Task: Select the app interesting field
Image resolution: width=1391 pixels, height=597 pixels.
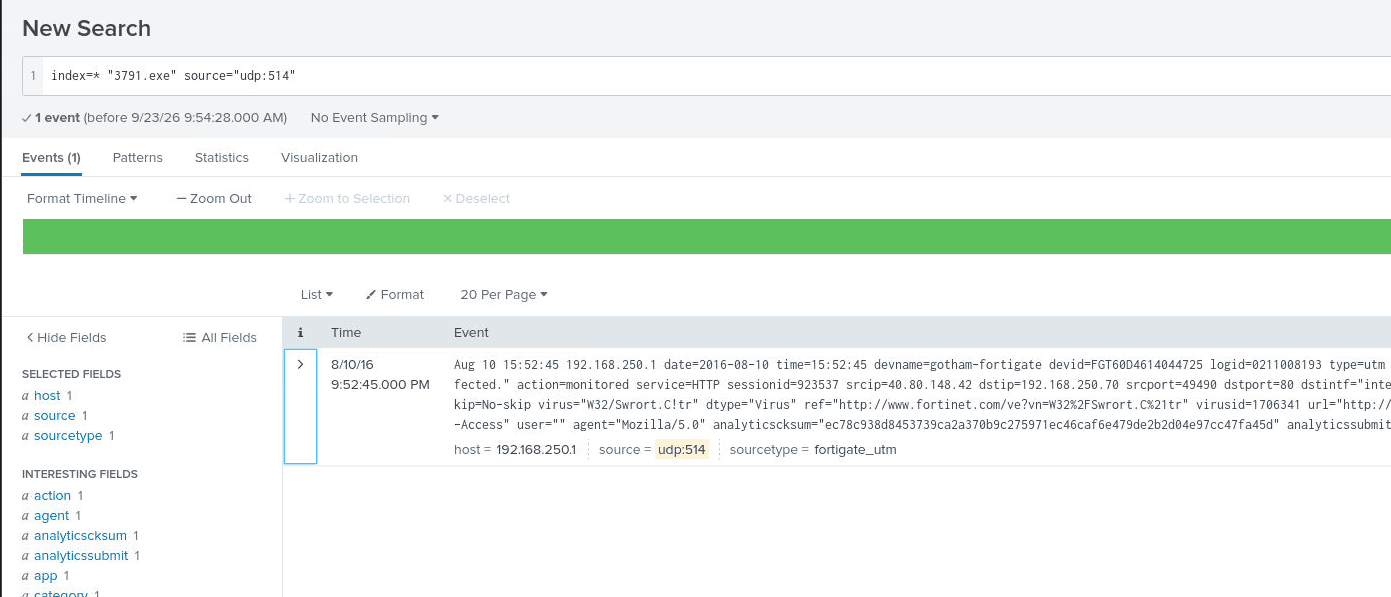Action: coord(45,575)
